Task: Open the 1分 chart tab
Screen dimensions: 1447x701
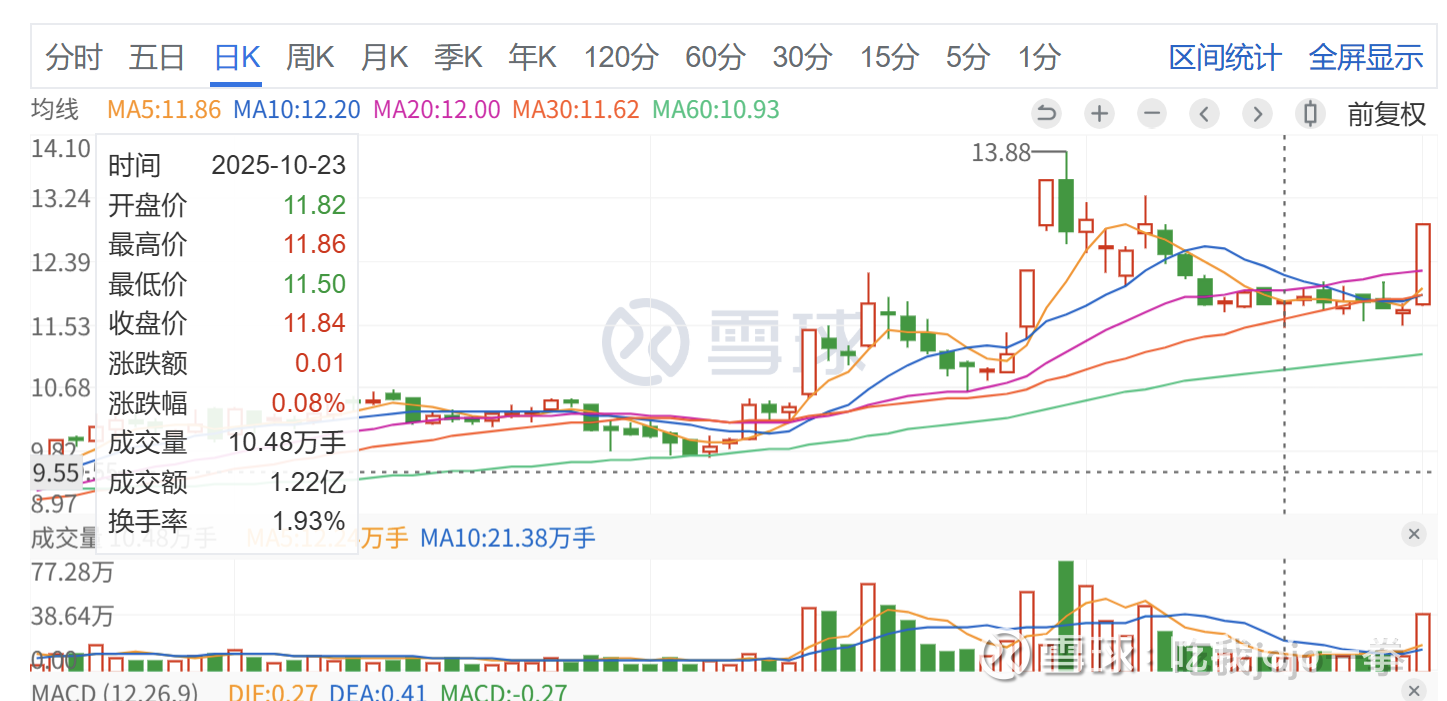Action: click(1039, 57)
